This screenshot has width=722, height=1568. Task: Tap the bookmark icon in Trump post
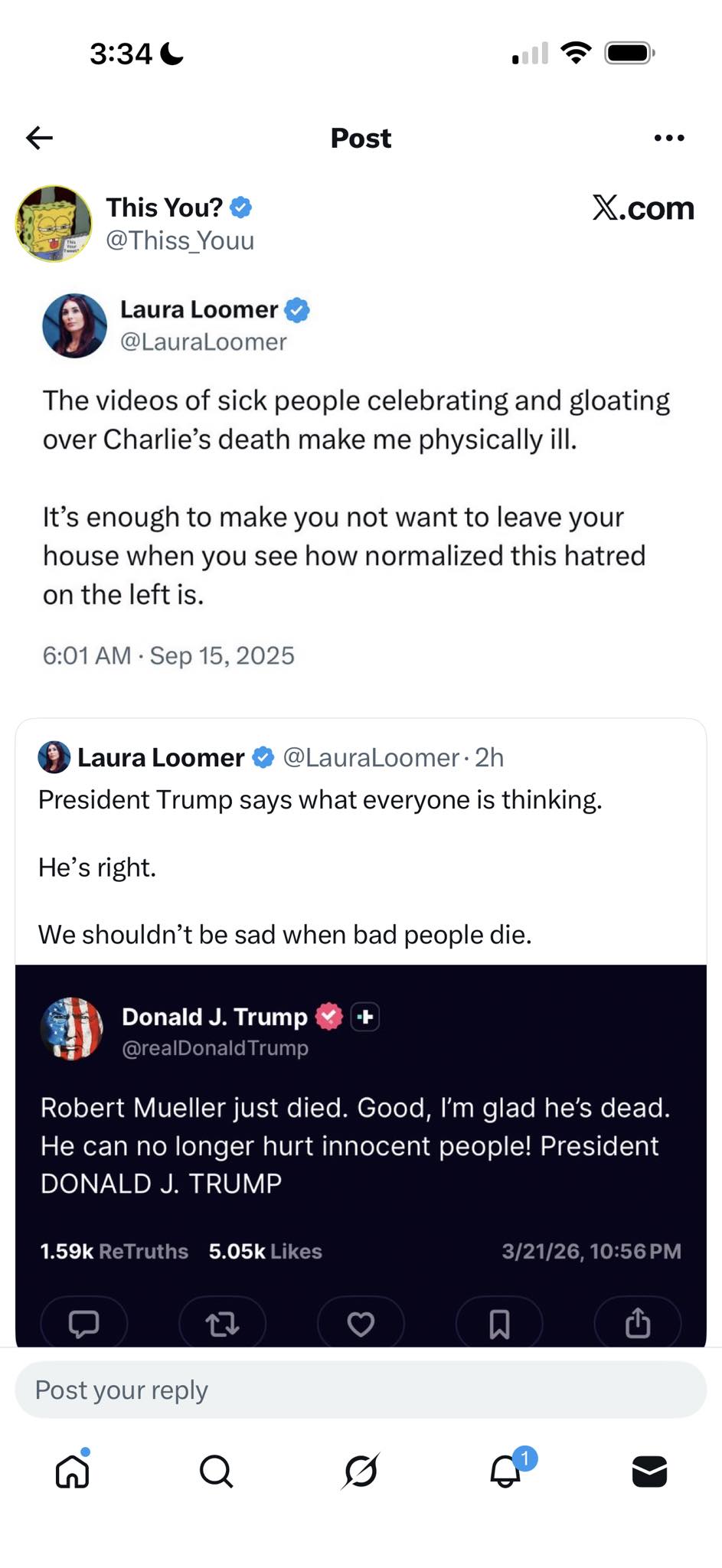click(499, 1323)
